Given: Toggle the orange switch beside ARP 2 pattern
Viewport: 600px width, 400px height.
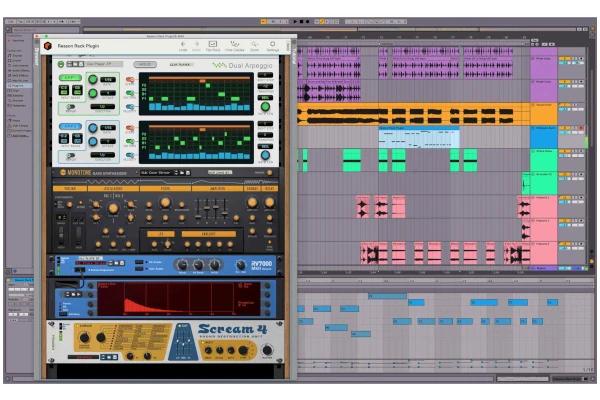Looking at the screenshot, I should click(130, 128).
